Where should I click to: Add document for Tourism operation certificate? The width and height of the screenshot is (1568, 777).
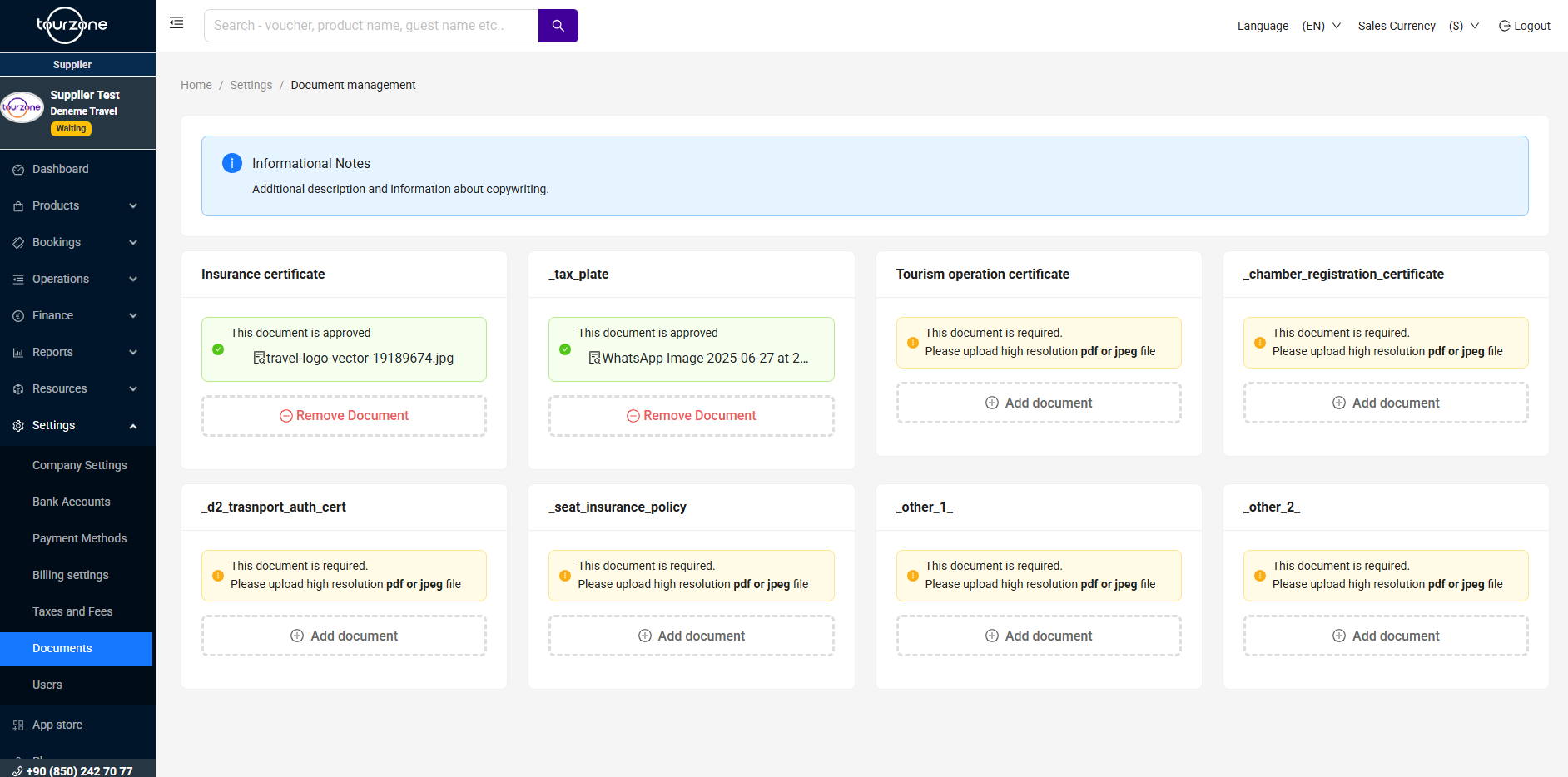(1039, 403)
